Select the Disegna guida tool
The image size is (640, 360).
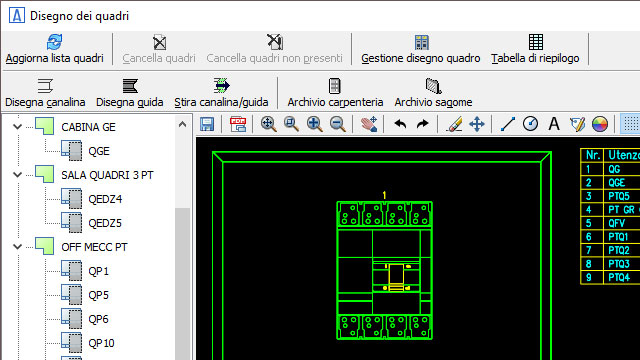pos(130,93)
